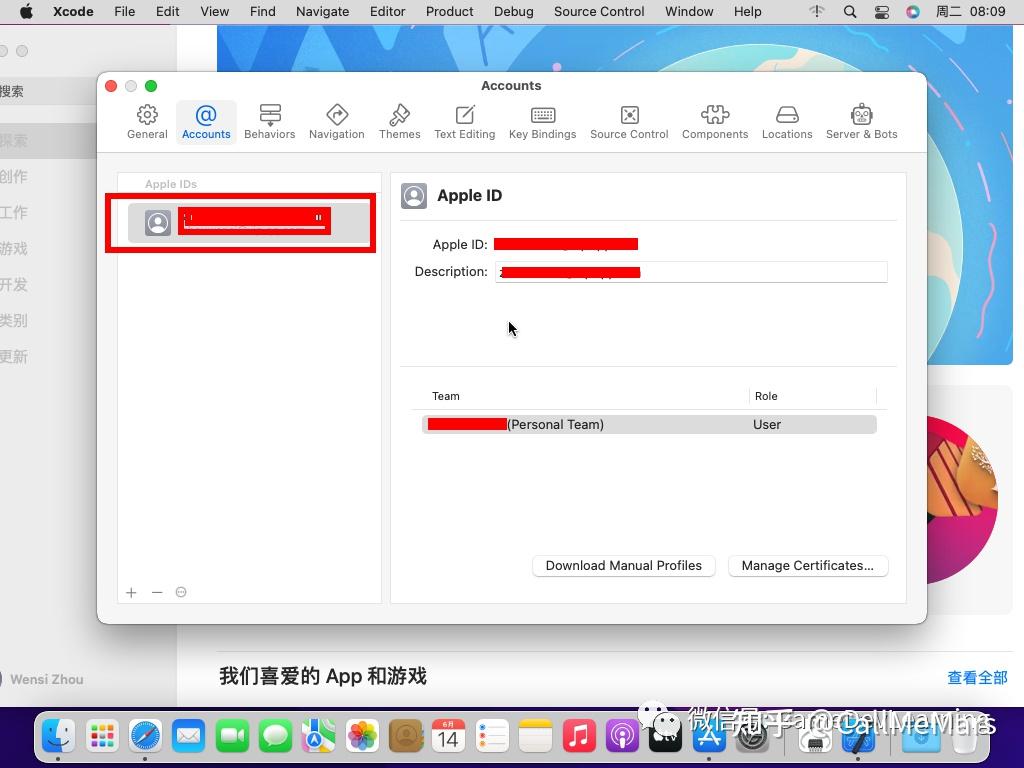Open Podcasts from the Dock
Viewport: 1024px width, 768px height.
(x=622, y=736)
